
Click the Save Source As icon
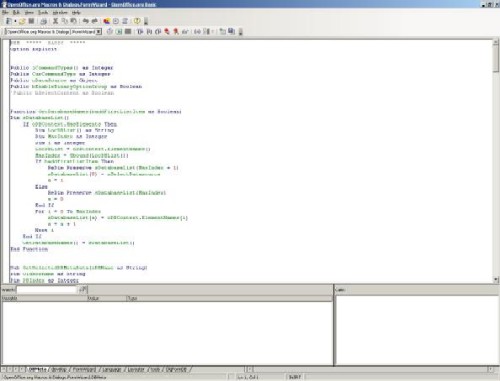click(231, 32)
